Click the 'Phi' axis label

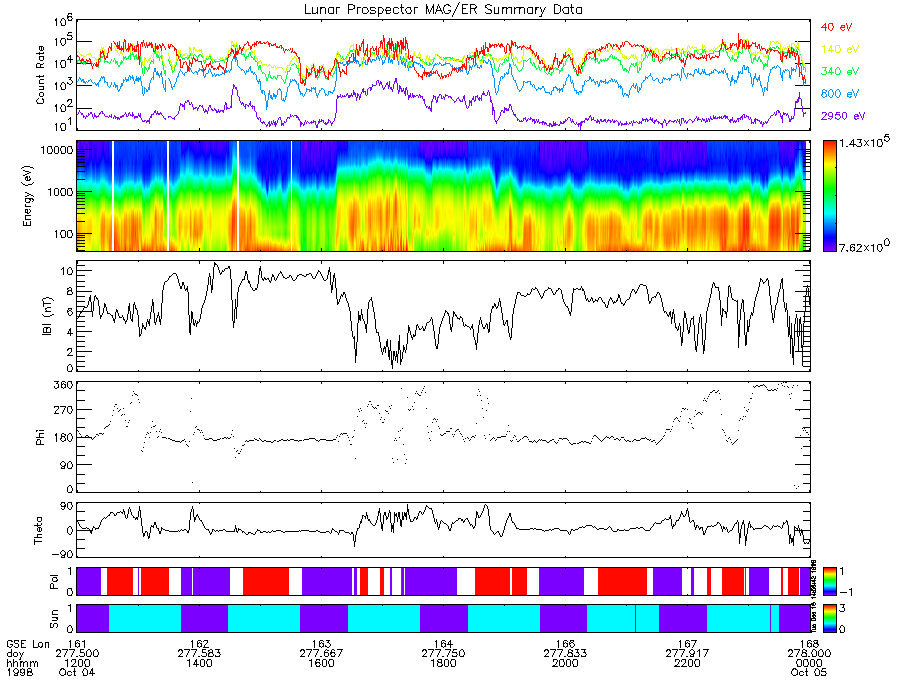[40, 437]
